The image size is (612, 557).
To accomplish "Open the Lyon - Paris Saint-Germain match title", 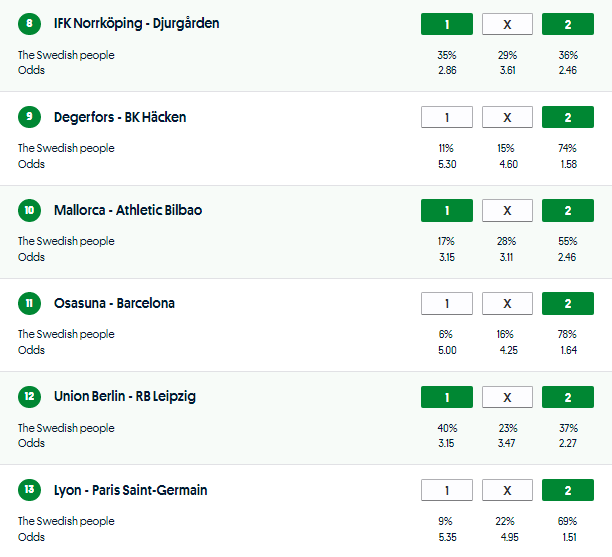I will (130, 490).
